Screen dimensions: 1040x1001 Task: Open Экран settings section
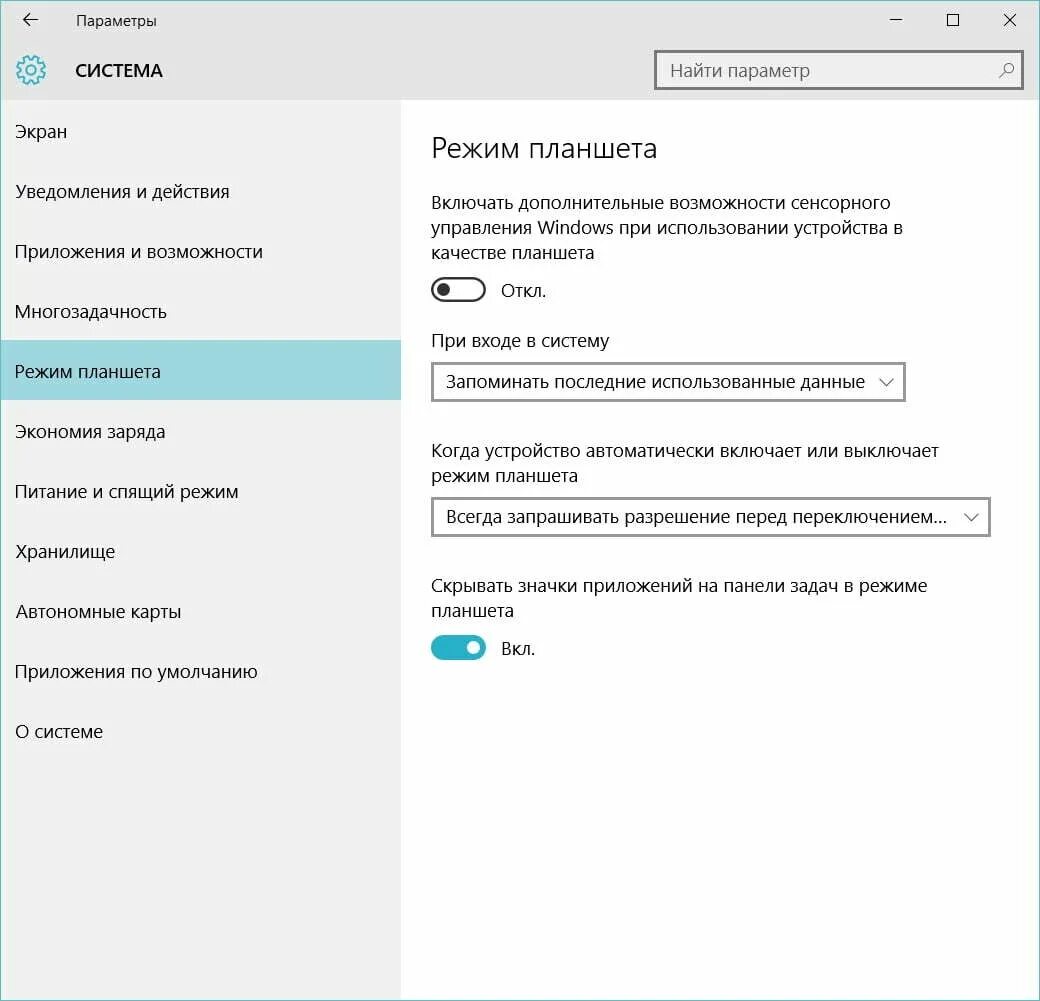[200, 131]
